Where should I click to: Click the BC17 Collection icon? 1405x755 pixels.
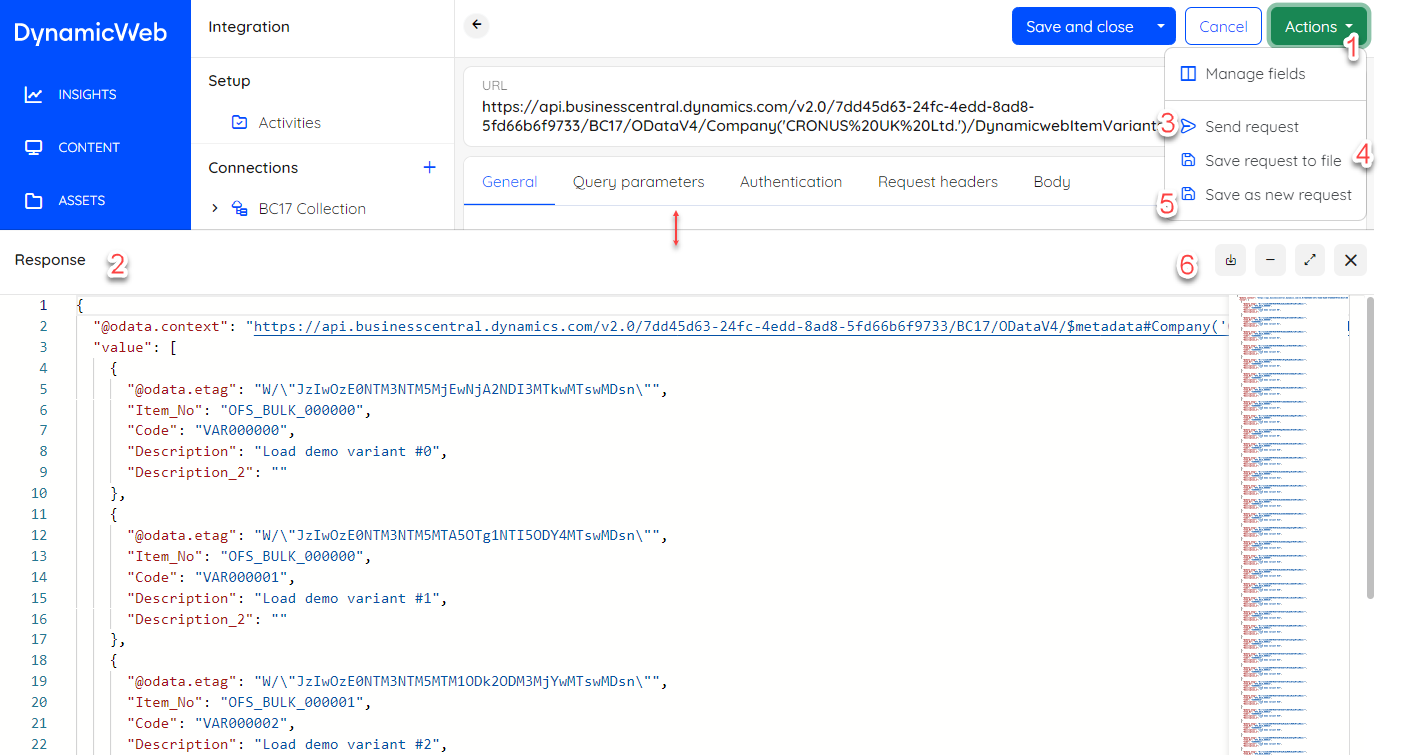(x=240, y=209)
